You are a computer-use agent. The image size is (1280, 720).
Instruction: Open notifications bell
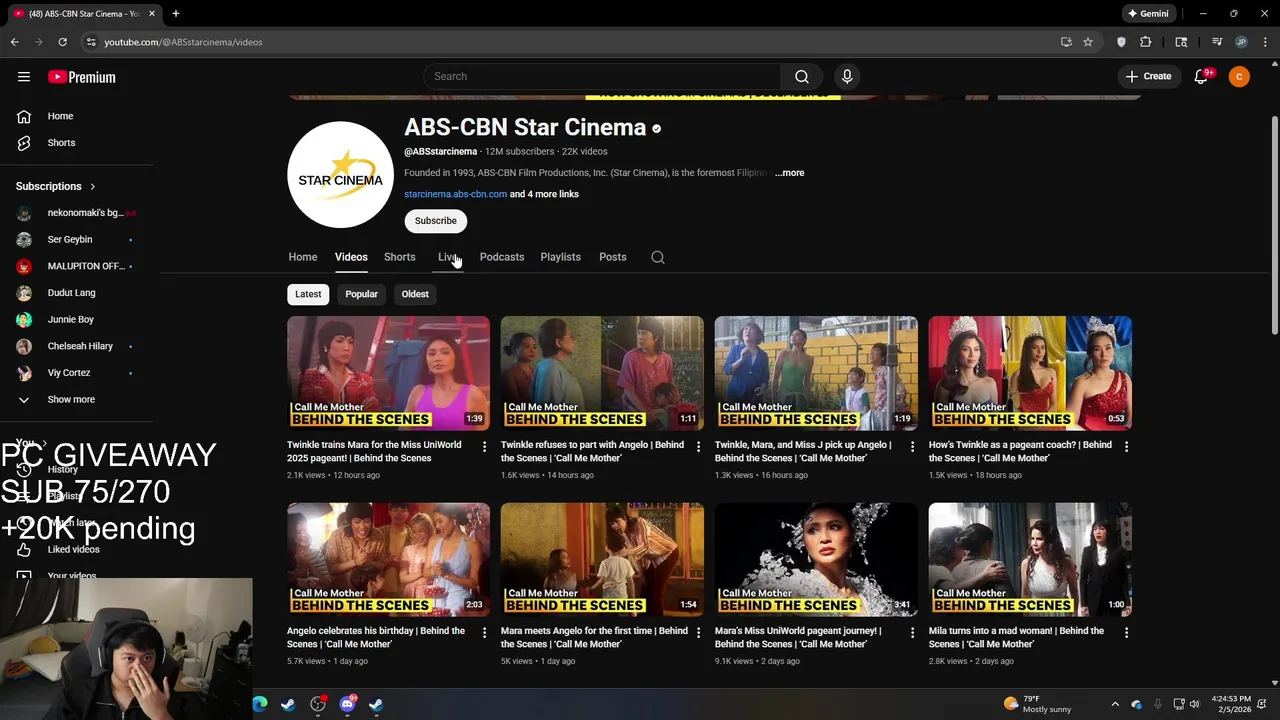coord(1201,77)
